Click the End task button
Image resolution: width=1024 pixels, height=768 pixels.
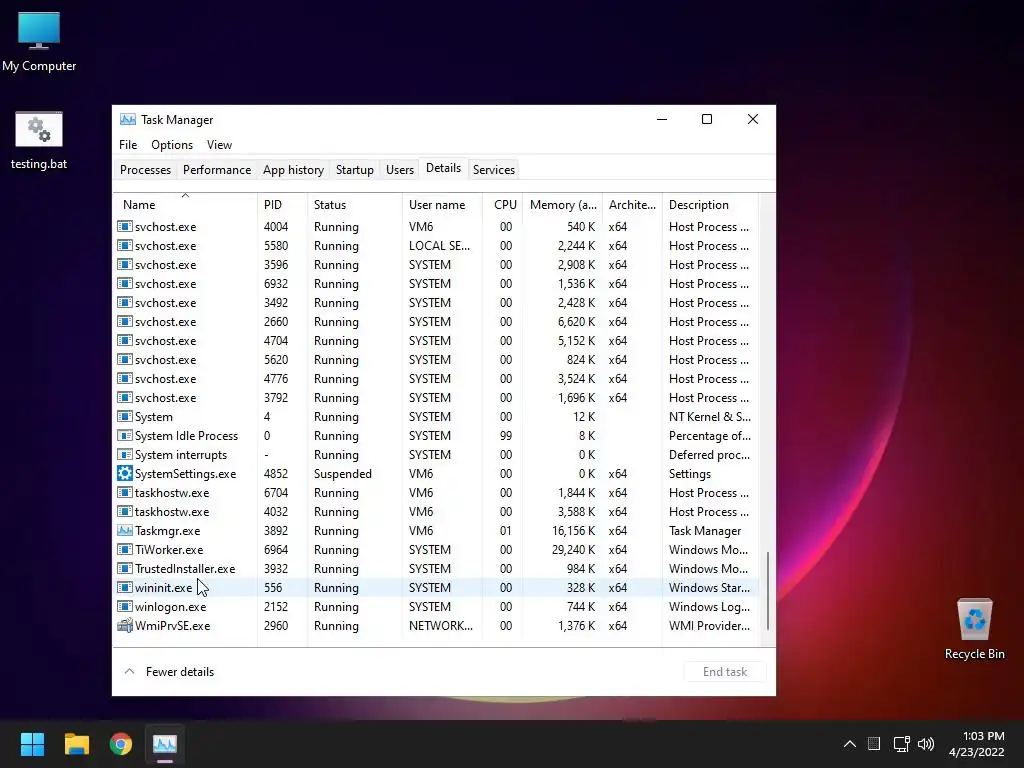tap(725, 671)
